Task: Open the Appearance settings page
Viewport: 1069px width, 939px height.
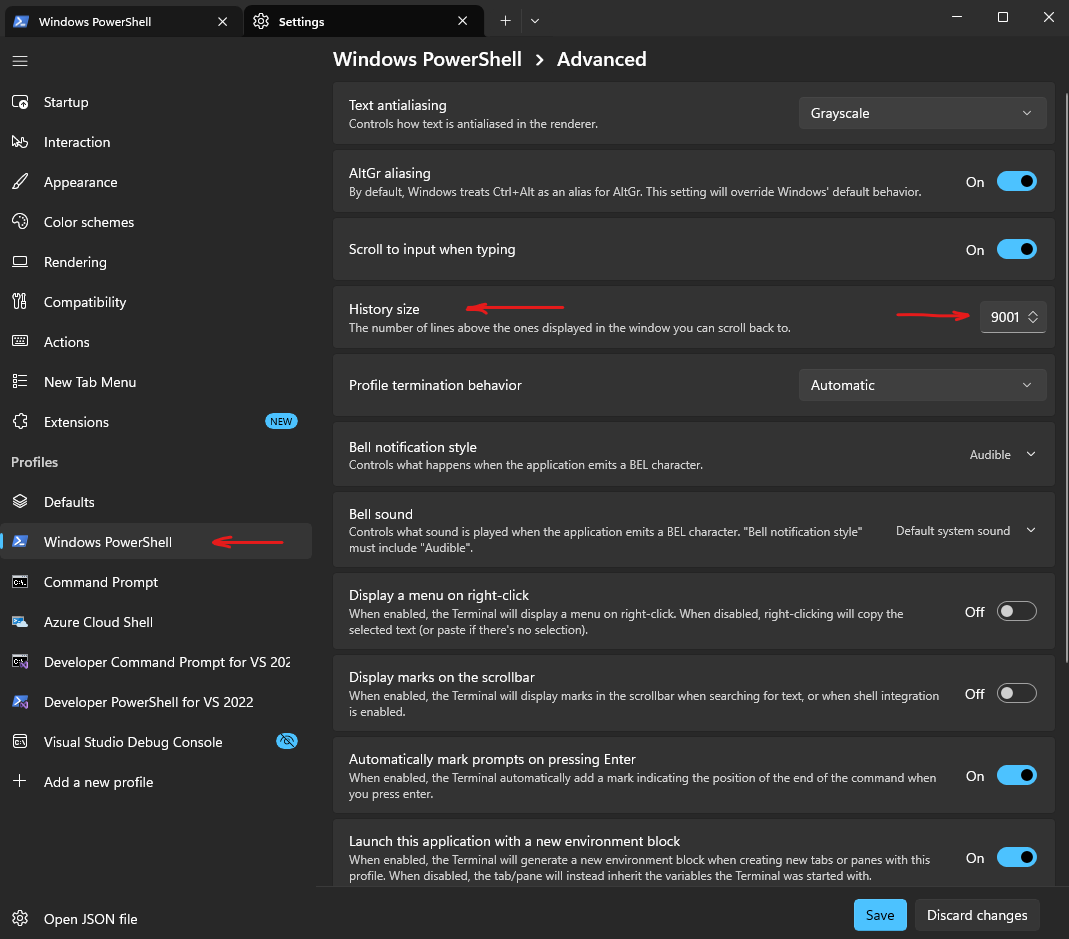Action: tap(157, 182)
